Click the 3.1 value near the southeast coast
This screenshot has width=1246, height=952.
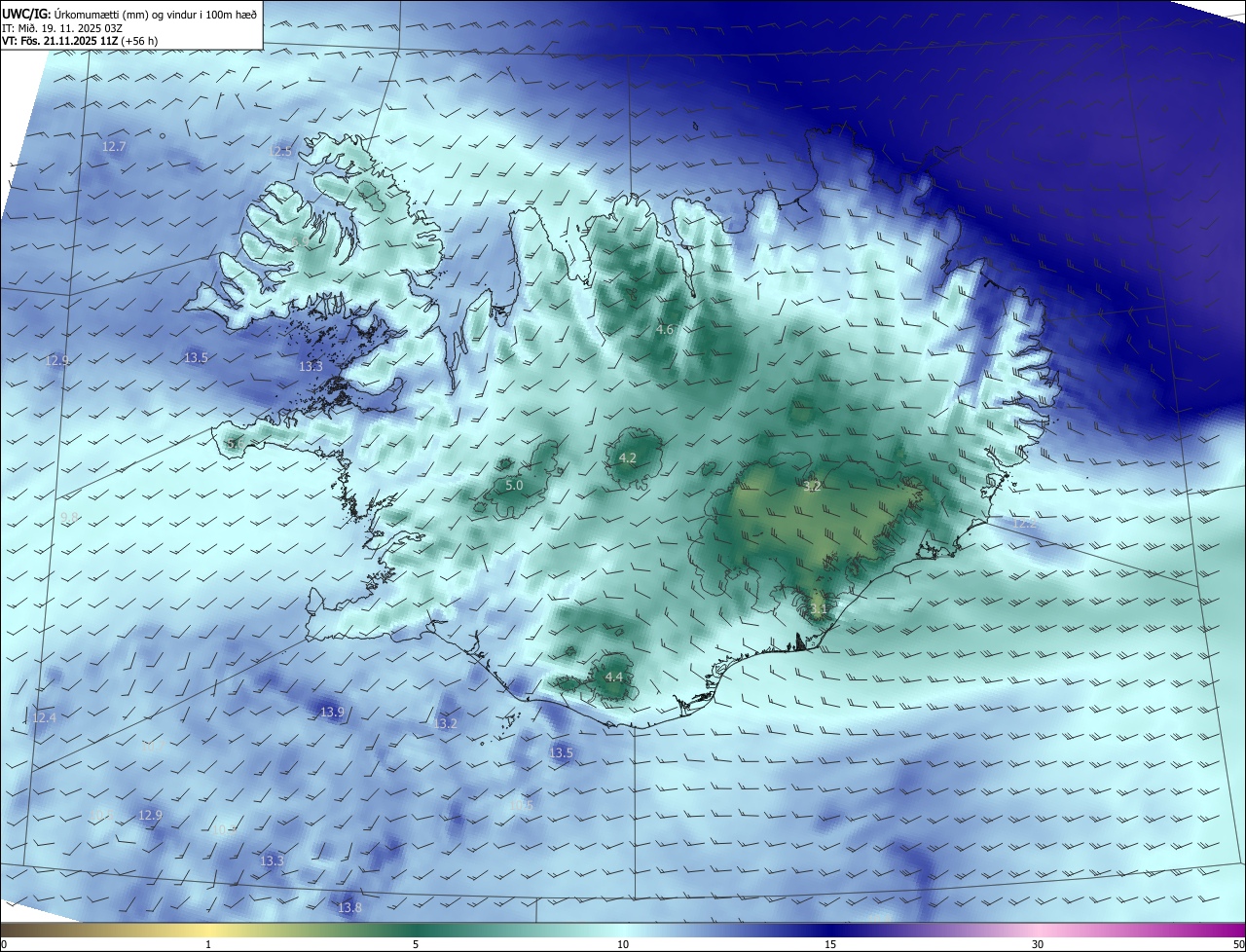click(819, 609)
